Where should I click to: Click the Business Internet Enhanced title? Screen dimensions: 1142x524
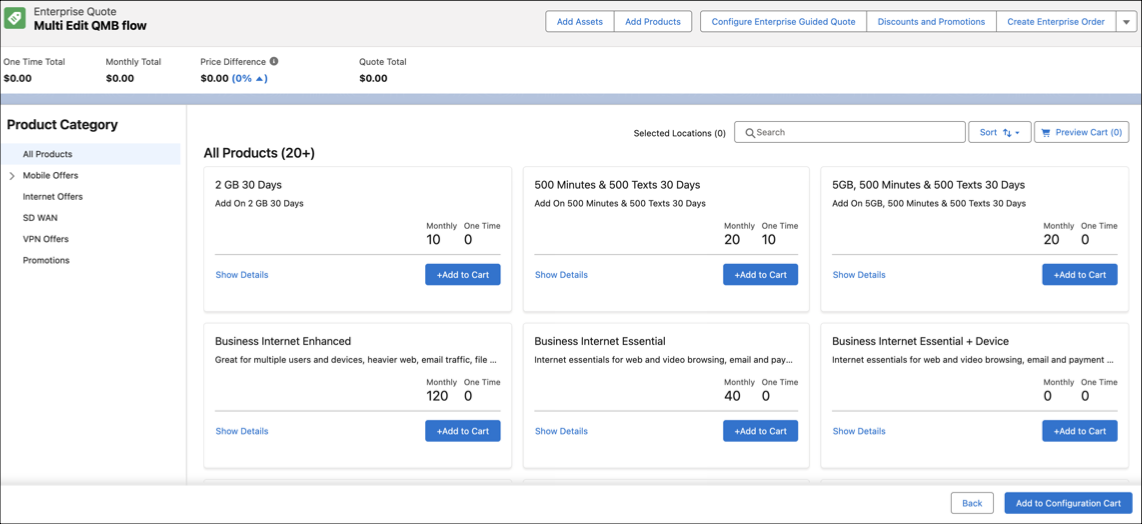[x=283, y=341]
